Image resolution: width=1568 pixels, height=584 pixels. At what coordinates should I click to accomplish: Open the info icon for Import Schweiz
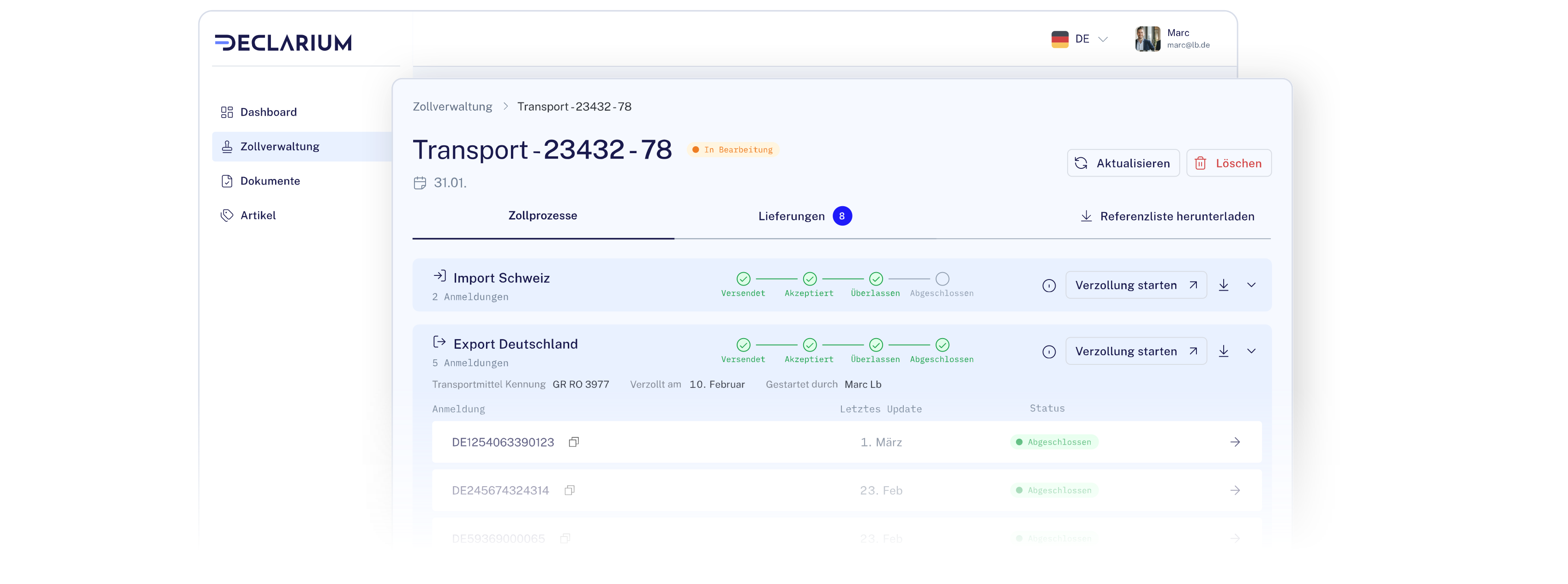point(1049,285)
